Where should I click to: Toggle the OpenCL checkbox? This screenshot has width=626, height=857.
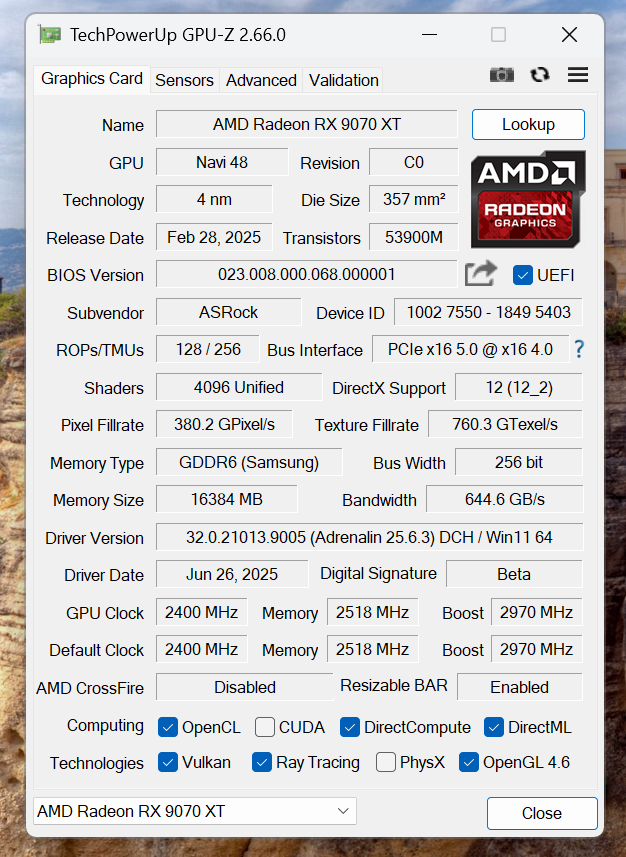168,727
